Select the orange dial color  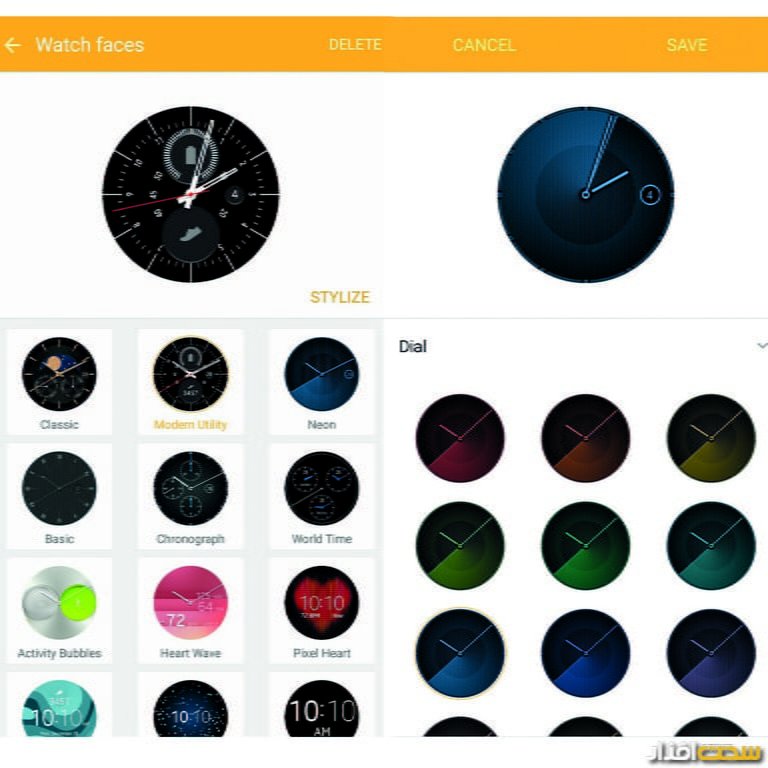[585, 438]
